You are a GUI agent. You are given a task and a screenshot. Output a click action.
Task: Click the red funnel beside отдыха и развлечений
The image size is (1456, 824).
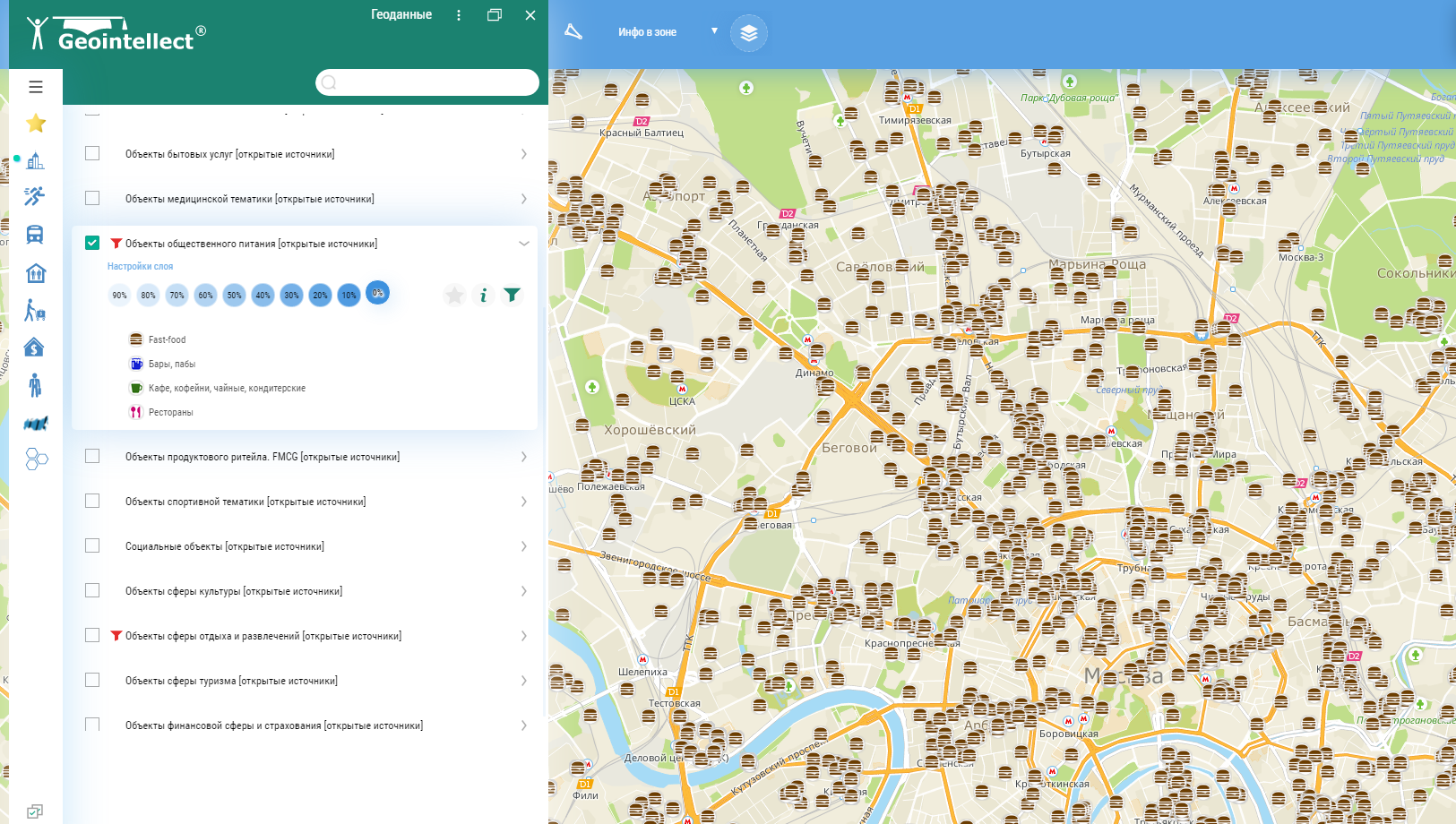[116, 636]
